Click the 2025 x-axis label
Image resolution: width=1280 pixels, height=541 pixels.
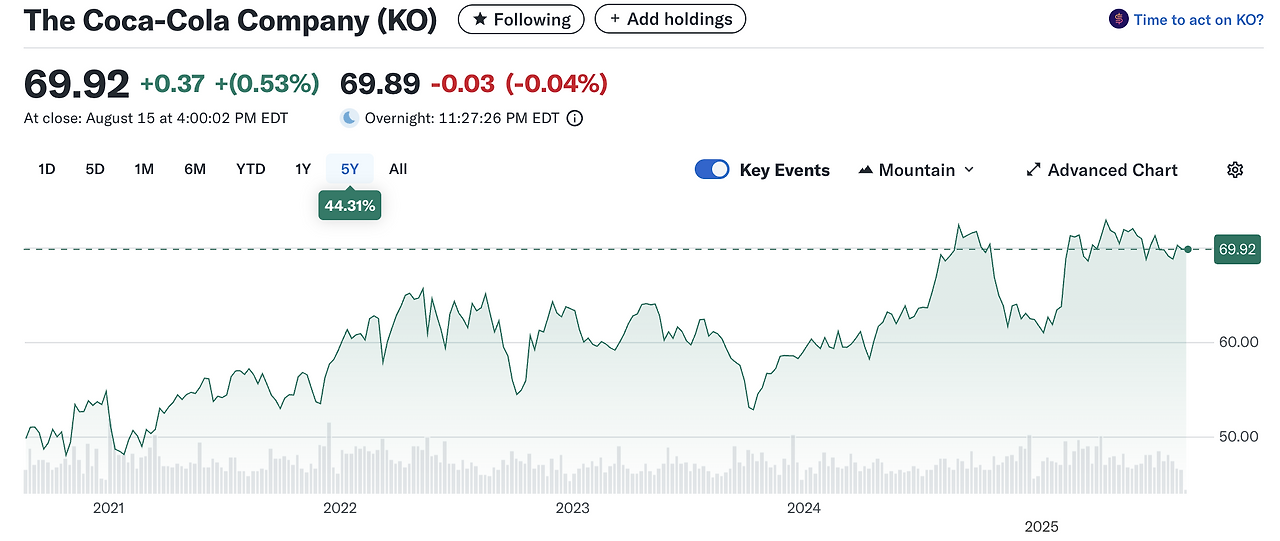(x=1042, y=526)
